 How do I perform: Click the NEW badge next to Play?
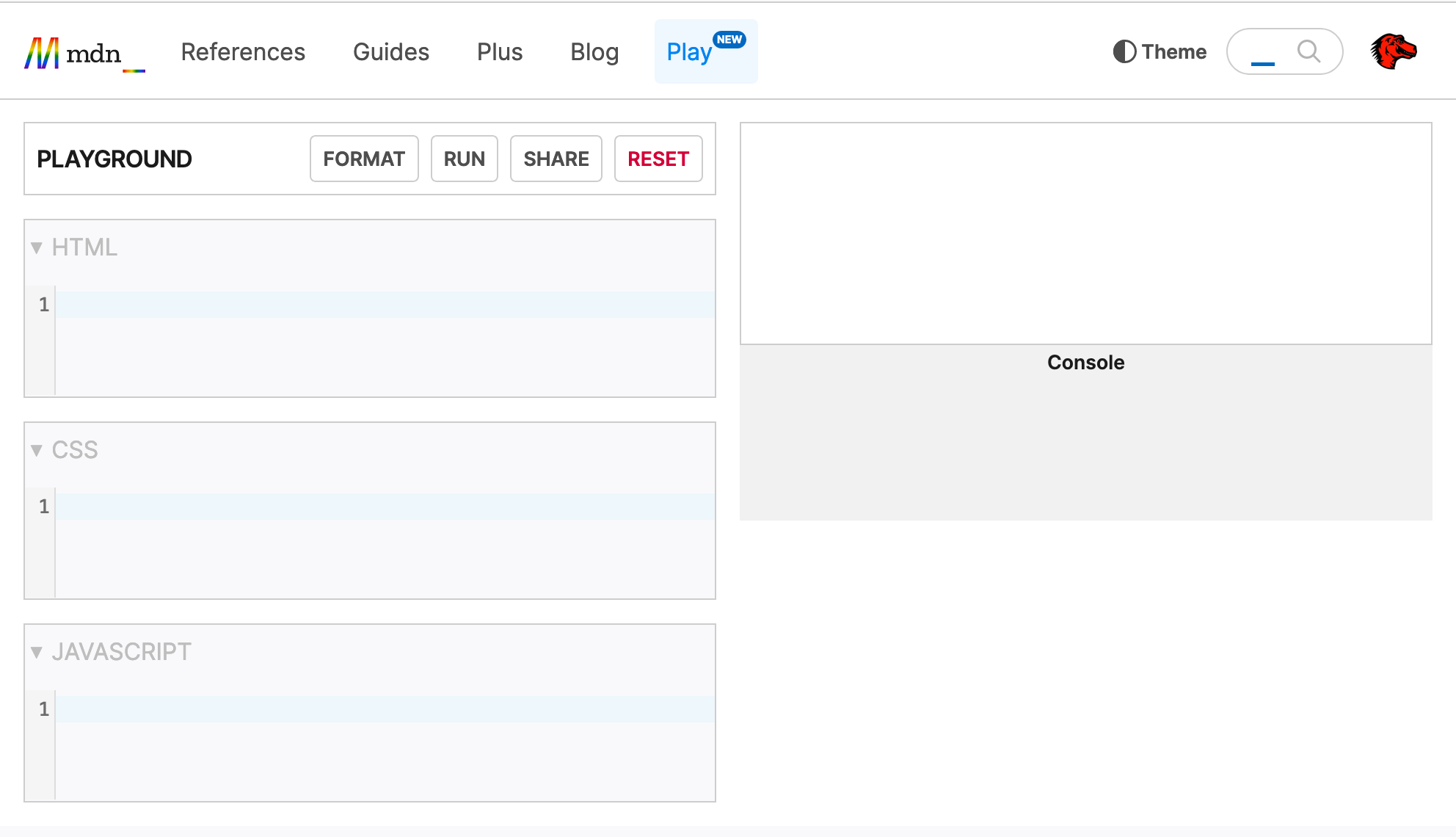pyautogui.click(x=729, y=40)
